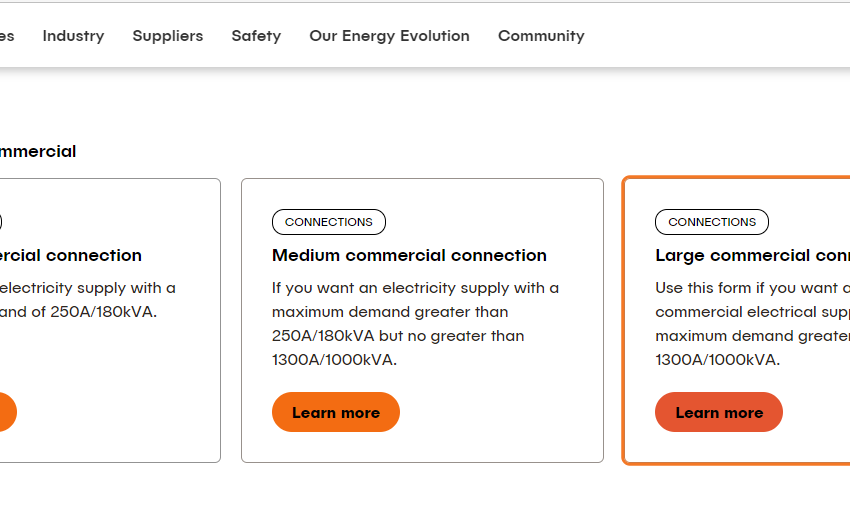
Task: Open the Suppliers navigation item
Action: [x=167, y=36]
